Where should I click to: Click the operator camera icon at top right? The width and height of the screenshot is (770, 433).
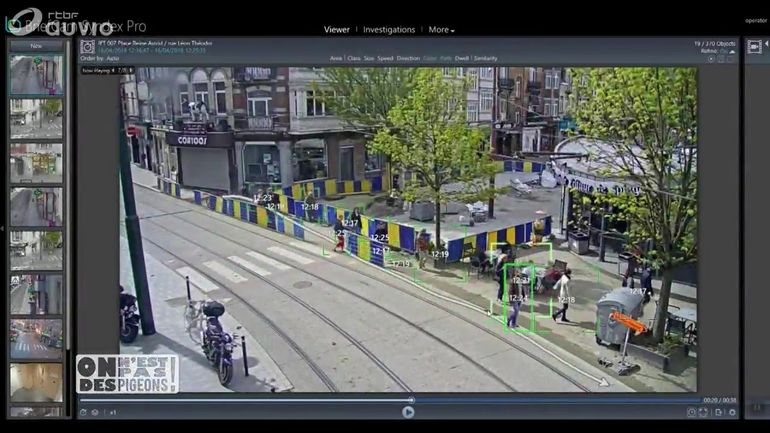click(x=755, y=47)
